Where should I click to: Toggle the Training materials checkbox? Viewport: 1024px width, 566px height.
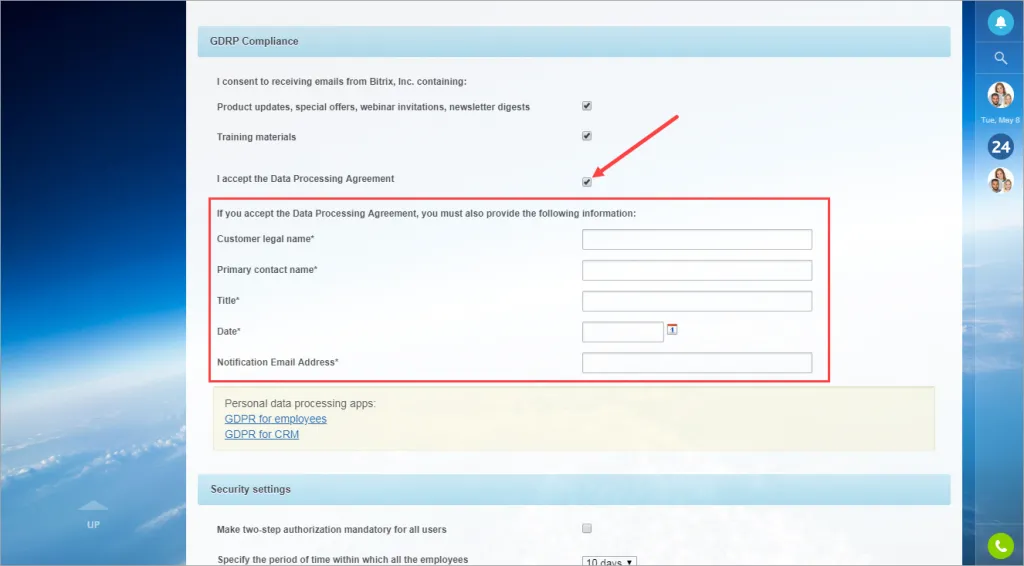click(x=586, y=136)
